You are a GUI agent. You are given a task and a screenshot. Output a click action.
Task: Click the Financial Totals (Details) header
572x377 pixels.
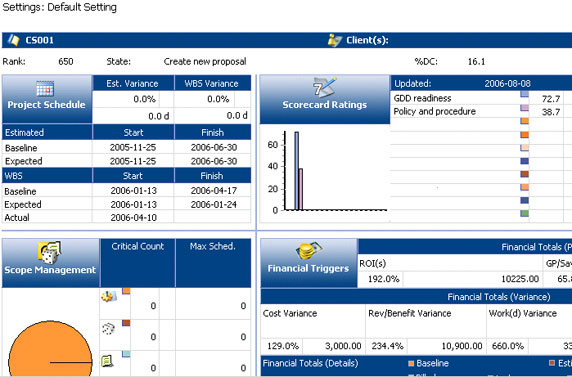pyautogui.click(x=310, y=363)
